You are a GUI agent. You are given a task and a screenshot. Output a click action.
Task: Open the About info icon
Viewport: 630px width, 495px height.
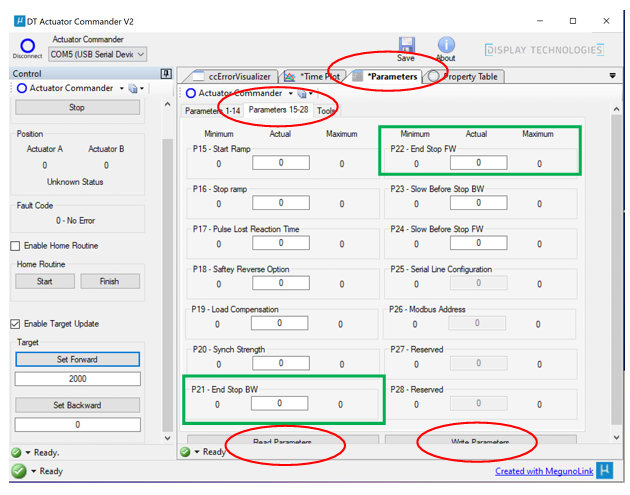tap(446, 45)
